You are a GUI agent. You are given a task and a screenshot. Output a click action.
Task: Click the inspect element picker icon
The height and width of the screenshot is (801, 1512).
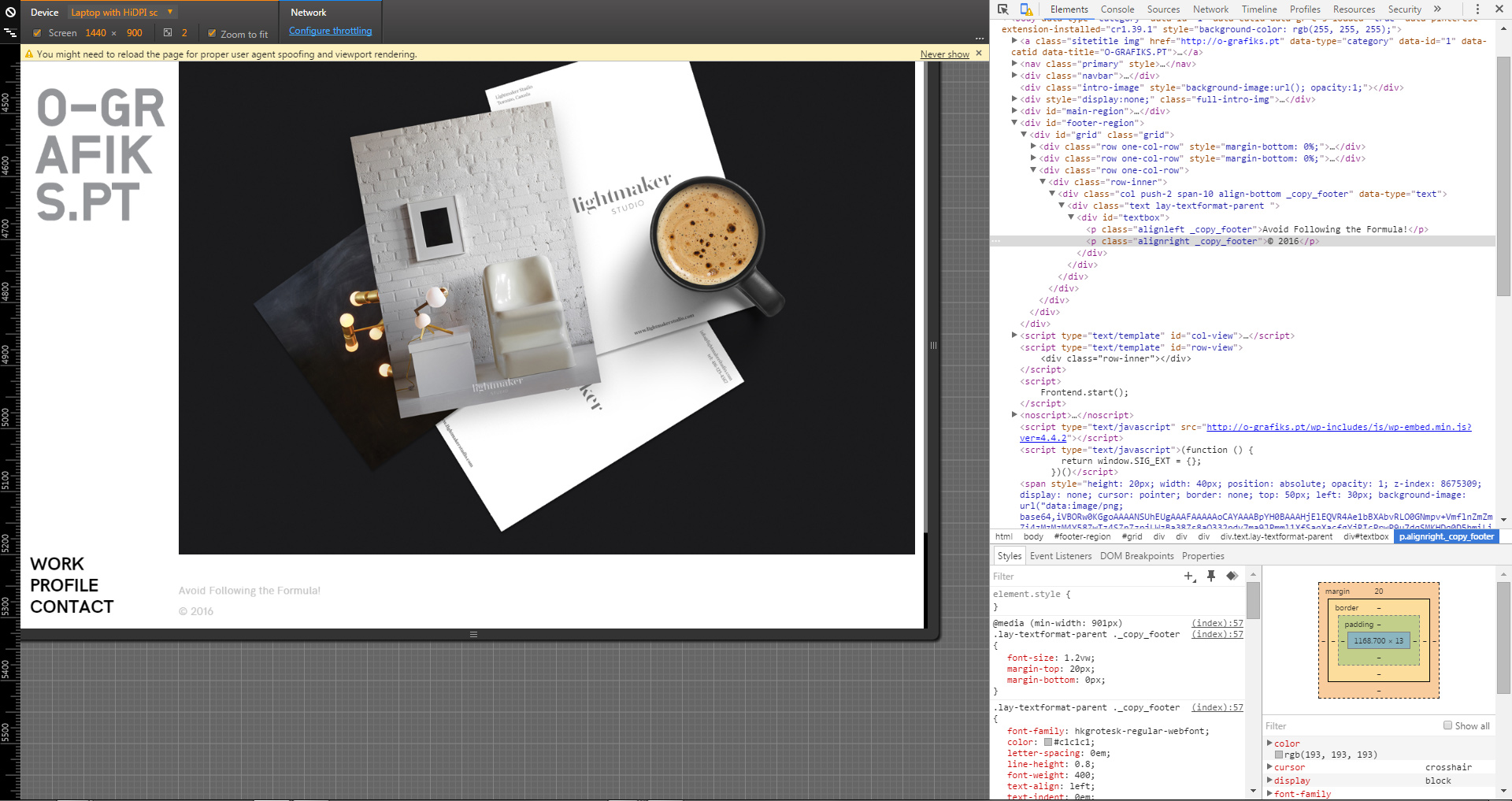1002,9
